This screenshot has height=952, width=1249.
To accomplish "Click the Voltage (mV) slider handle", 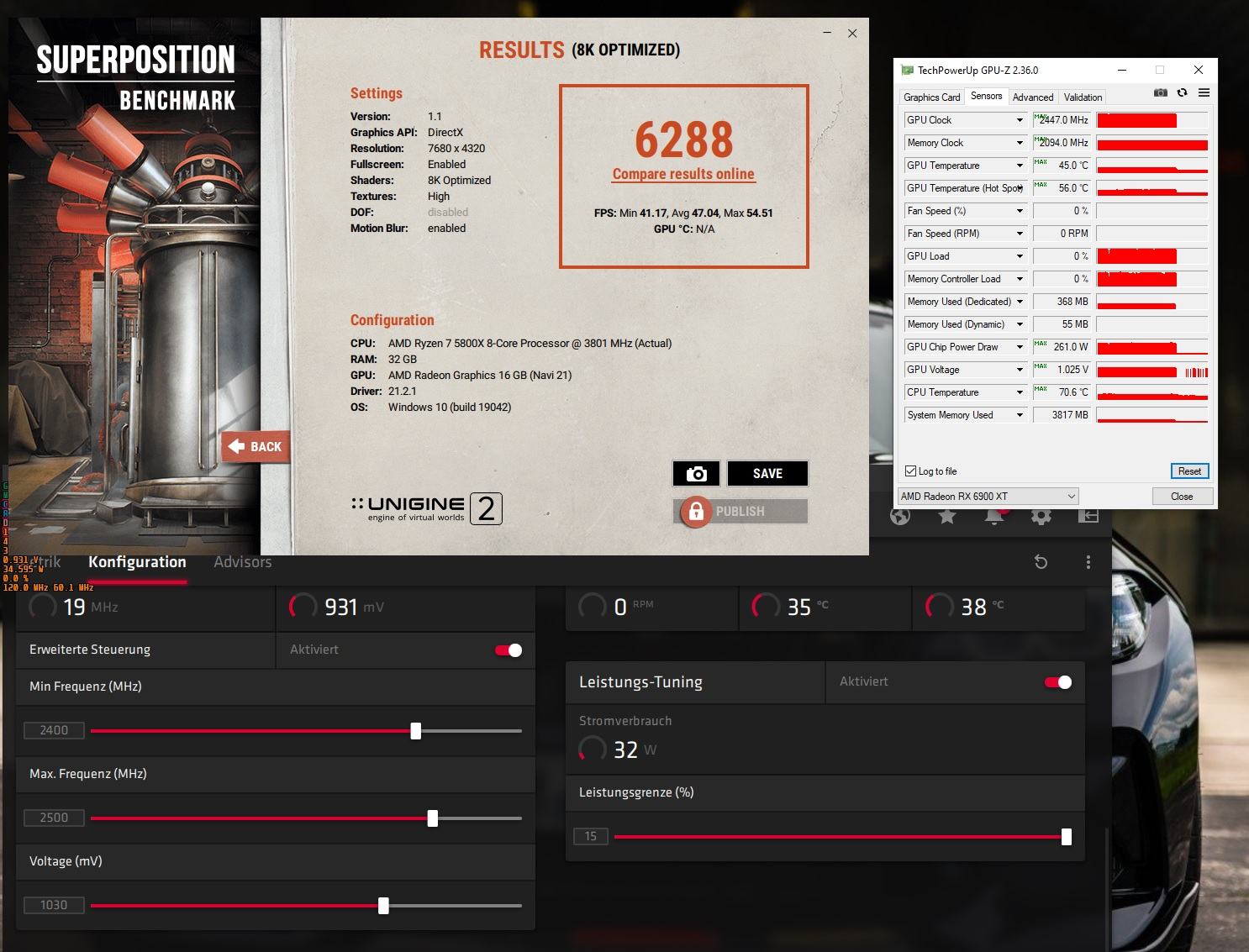I will (384, 906).
